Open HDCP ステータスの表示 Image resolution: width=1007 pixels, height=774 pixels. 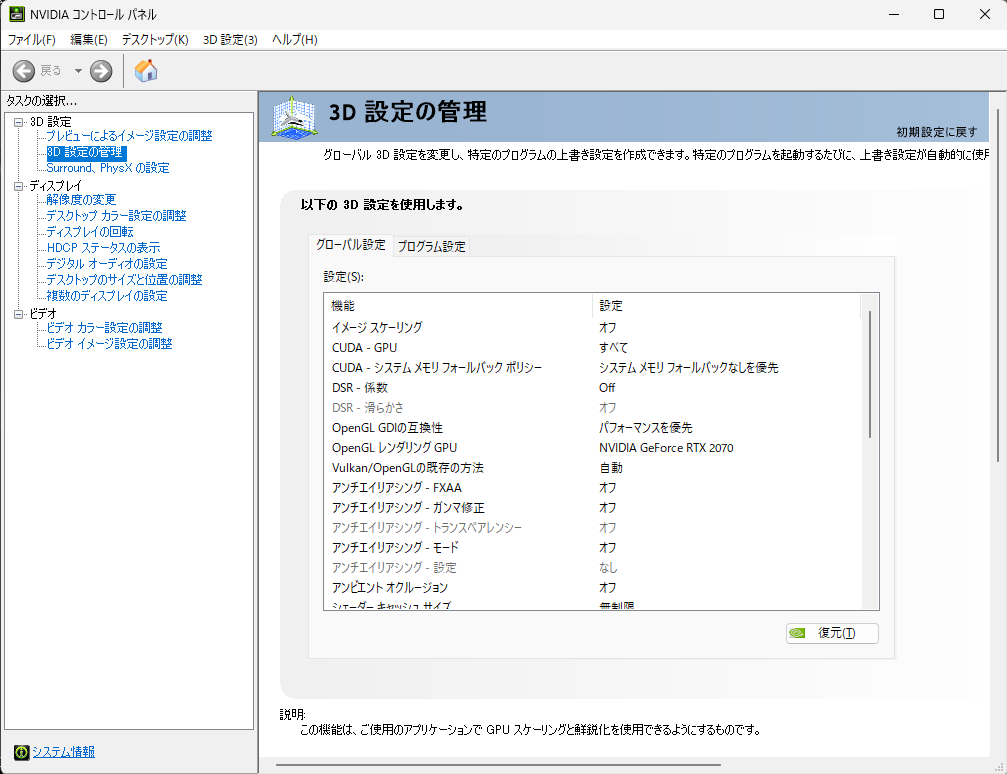point(103,248)
